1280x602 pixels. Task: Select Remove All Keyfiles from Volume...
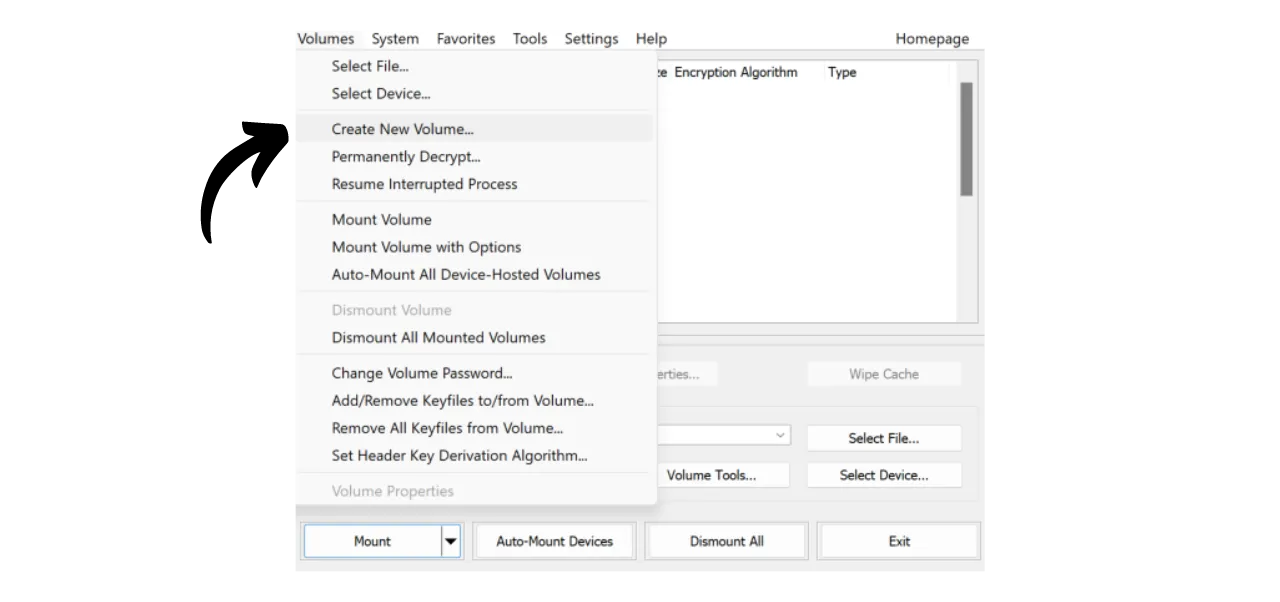(x=475, y=428)
